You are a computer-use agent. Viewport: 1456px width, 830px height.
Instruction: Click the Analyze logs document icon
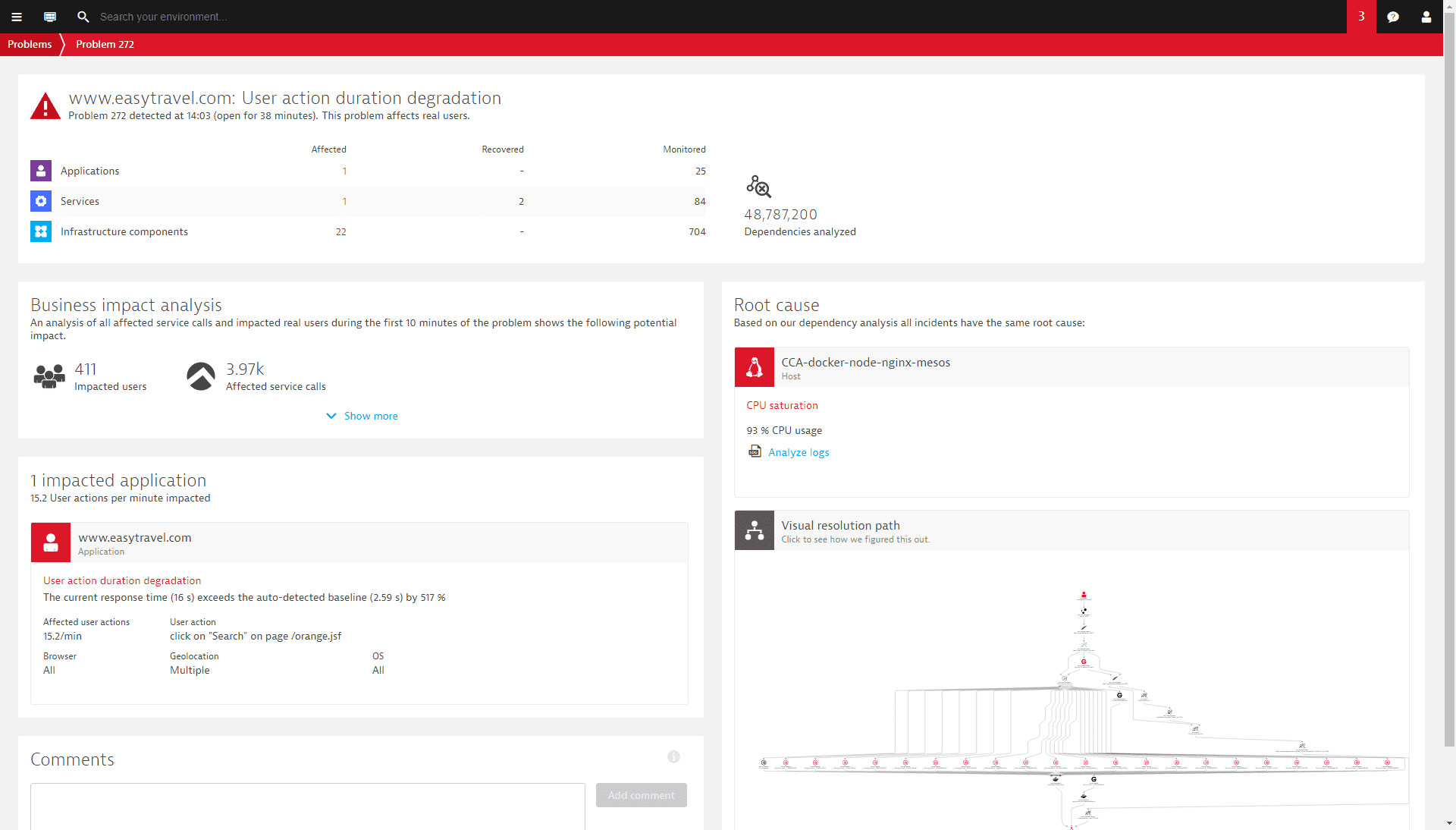click(x=755, y=452)
